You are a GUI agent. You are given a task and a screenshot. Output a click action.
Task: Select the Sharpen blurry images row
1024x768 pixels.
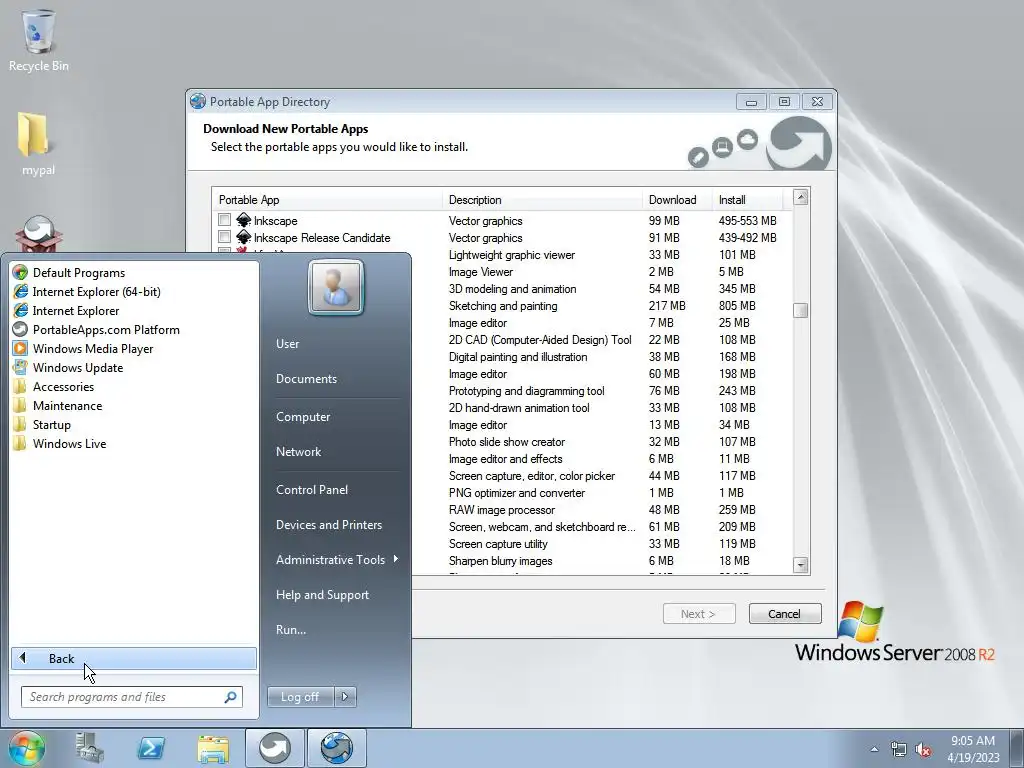[601, 560]
